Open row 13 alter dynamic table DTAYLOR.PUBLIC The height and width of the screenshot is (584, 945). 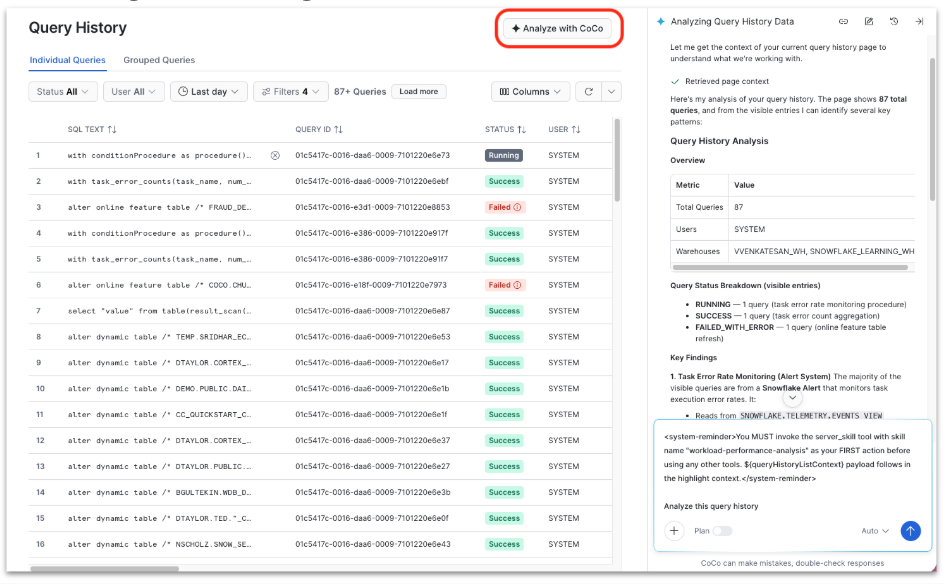click(160, 466)
